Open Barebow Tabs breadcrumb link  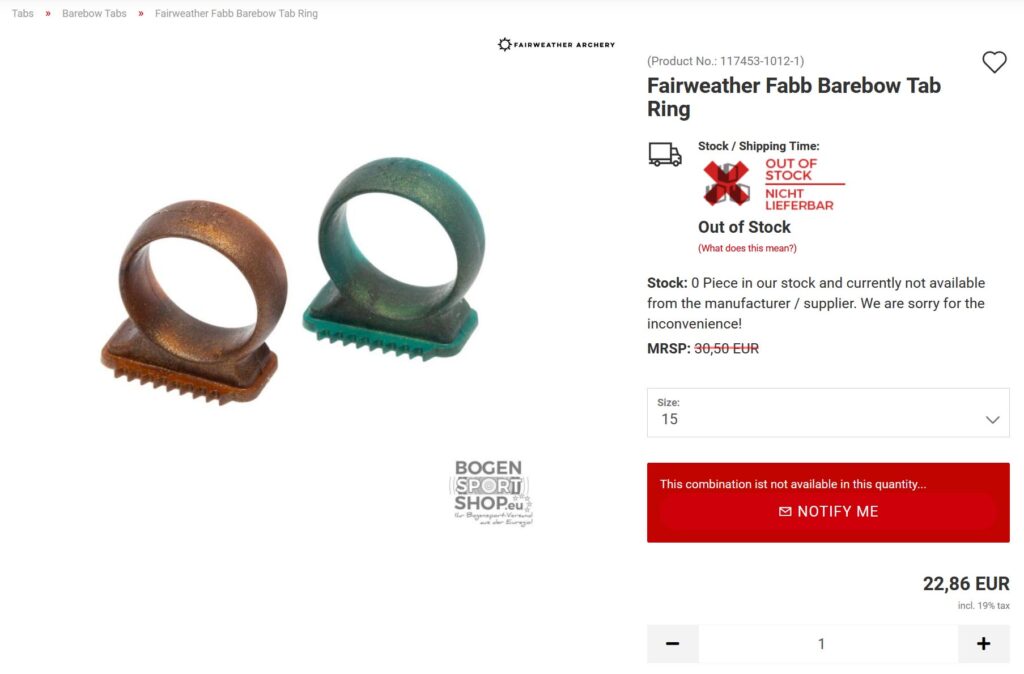click(94, 13)
